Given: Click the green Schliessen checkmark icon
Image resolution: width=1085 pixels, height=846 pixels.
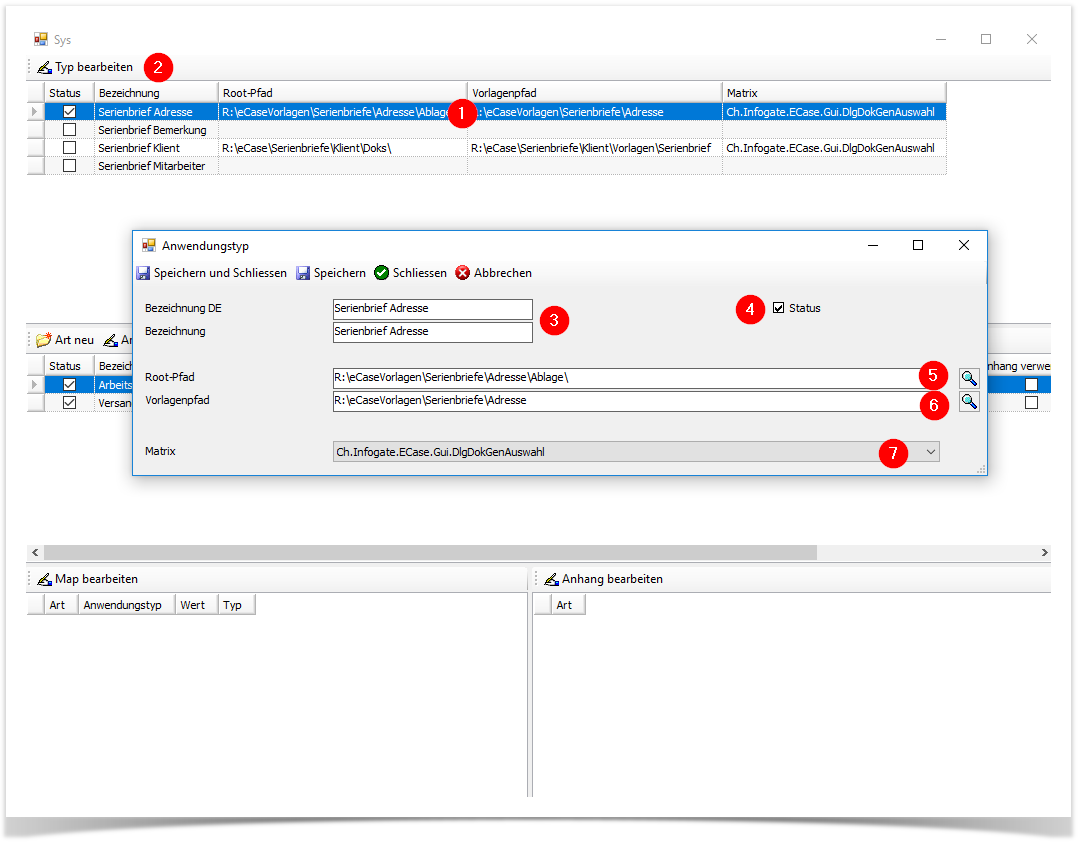Looking at the screenshot, I should point(381,273).
